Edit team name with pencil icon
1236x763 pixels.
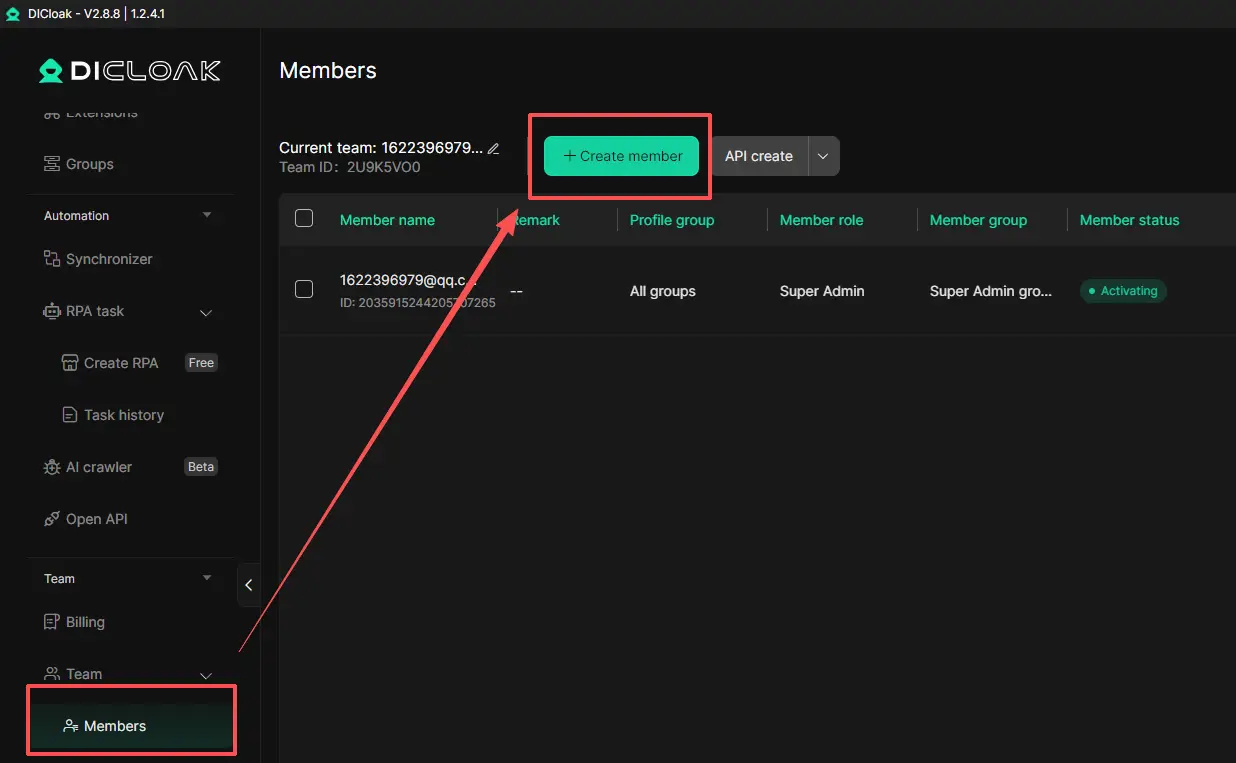pos(493,149)
